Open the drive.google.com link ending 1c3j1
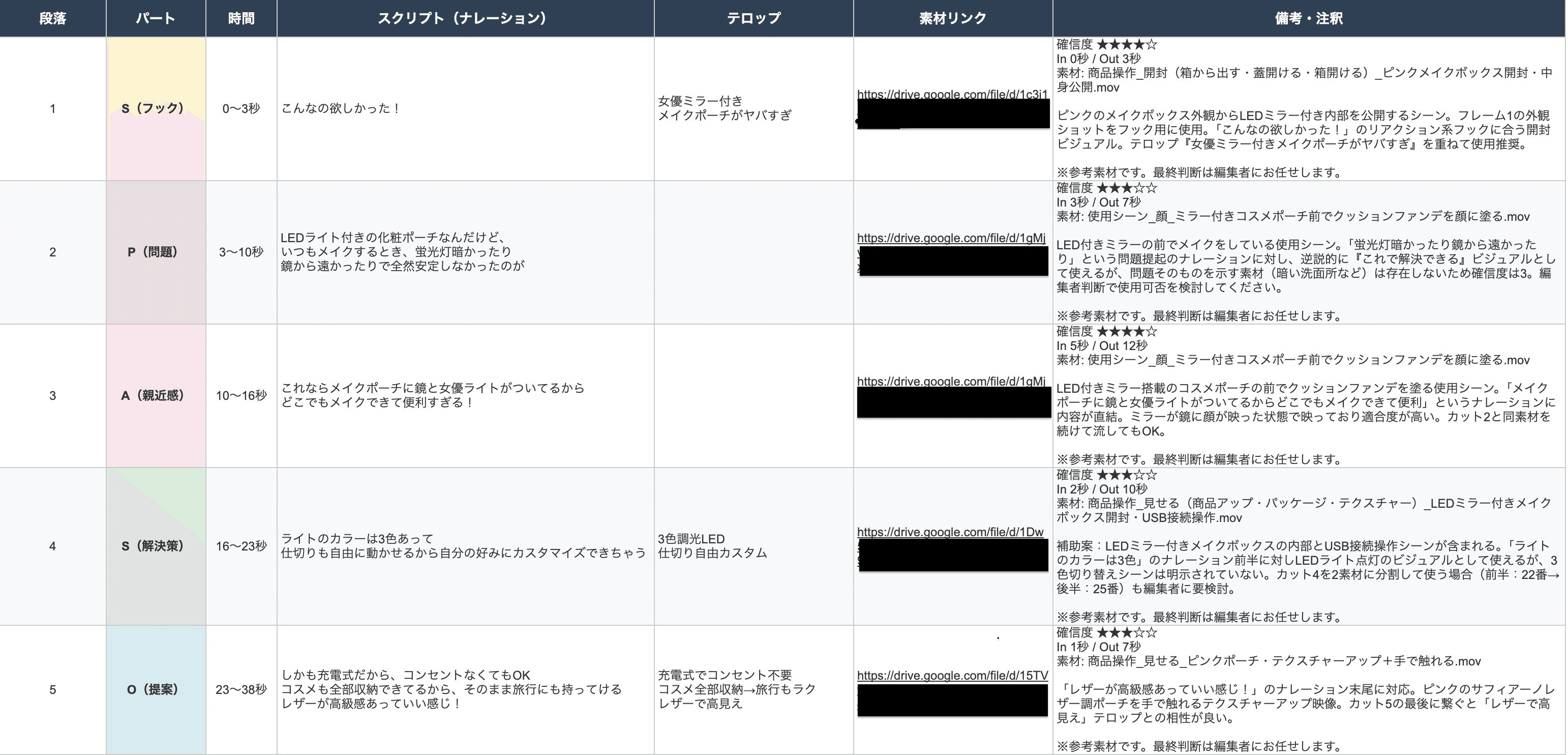1568x755 pixels. (x=952, y=95)
